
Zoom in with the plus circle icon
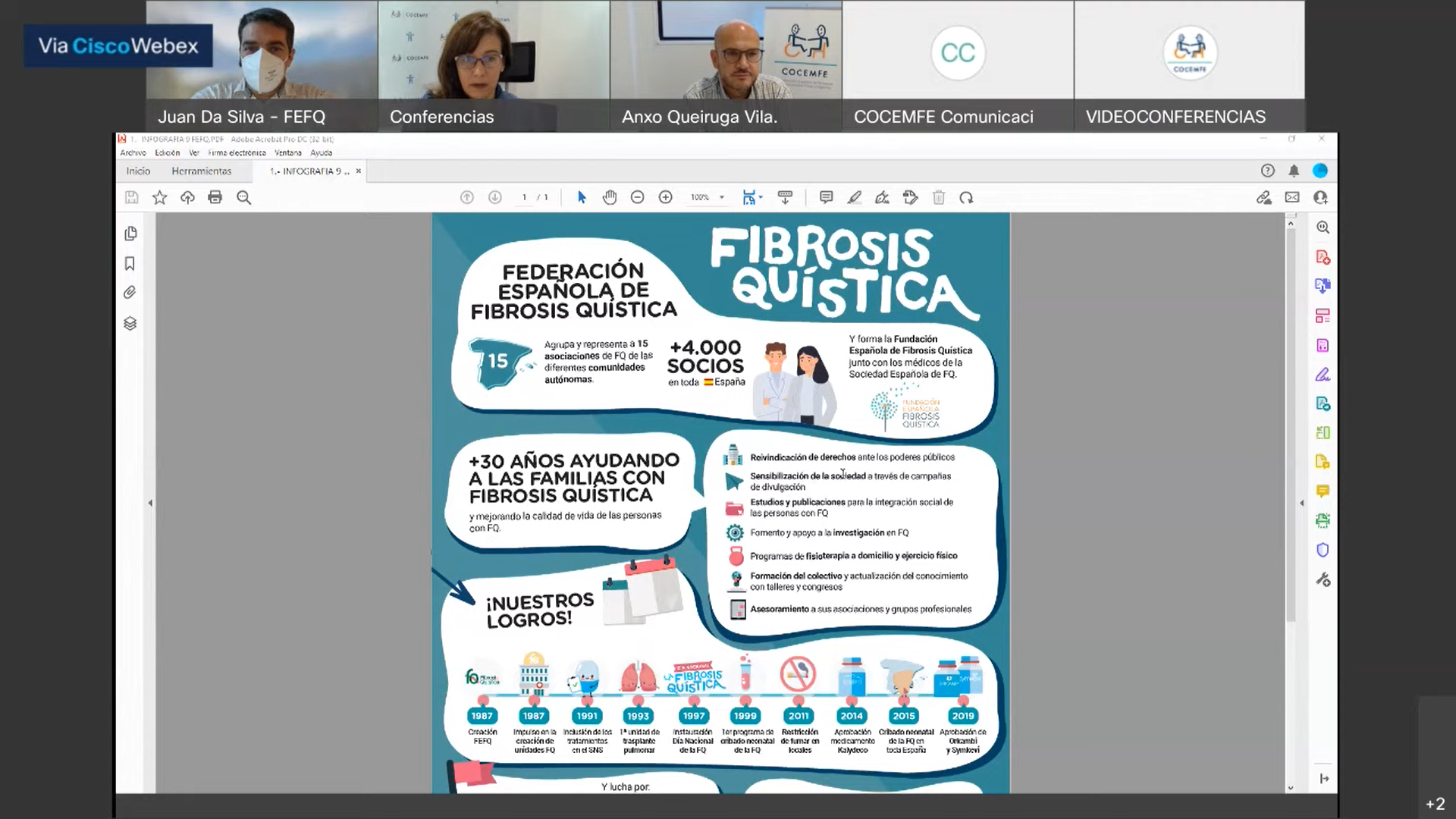[x=666, y=198]
